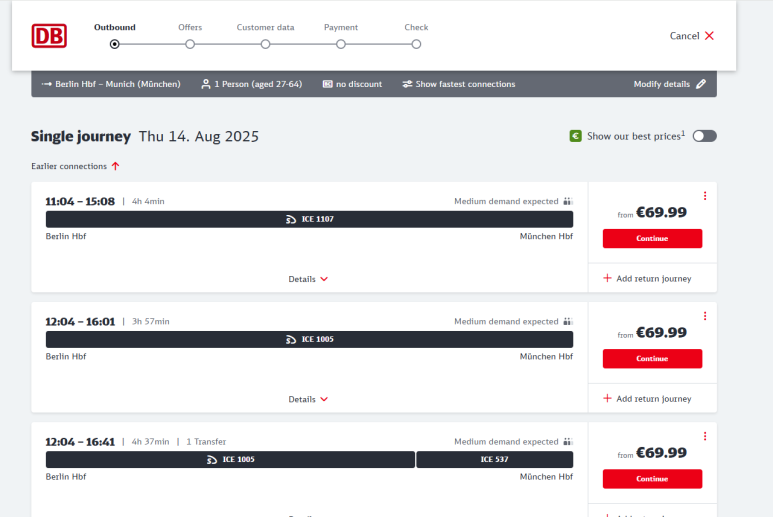This screenshot has width=773, height=517.
Task: Click the no discount text
Action: tap(359, 84)
